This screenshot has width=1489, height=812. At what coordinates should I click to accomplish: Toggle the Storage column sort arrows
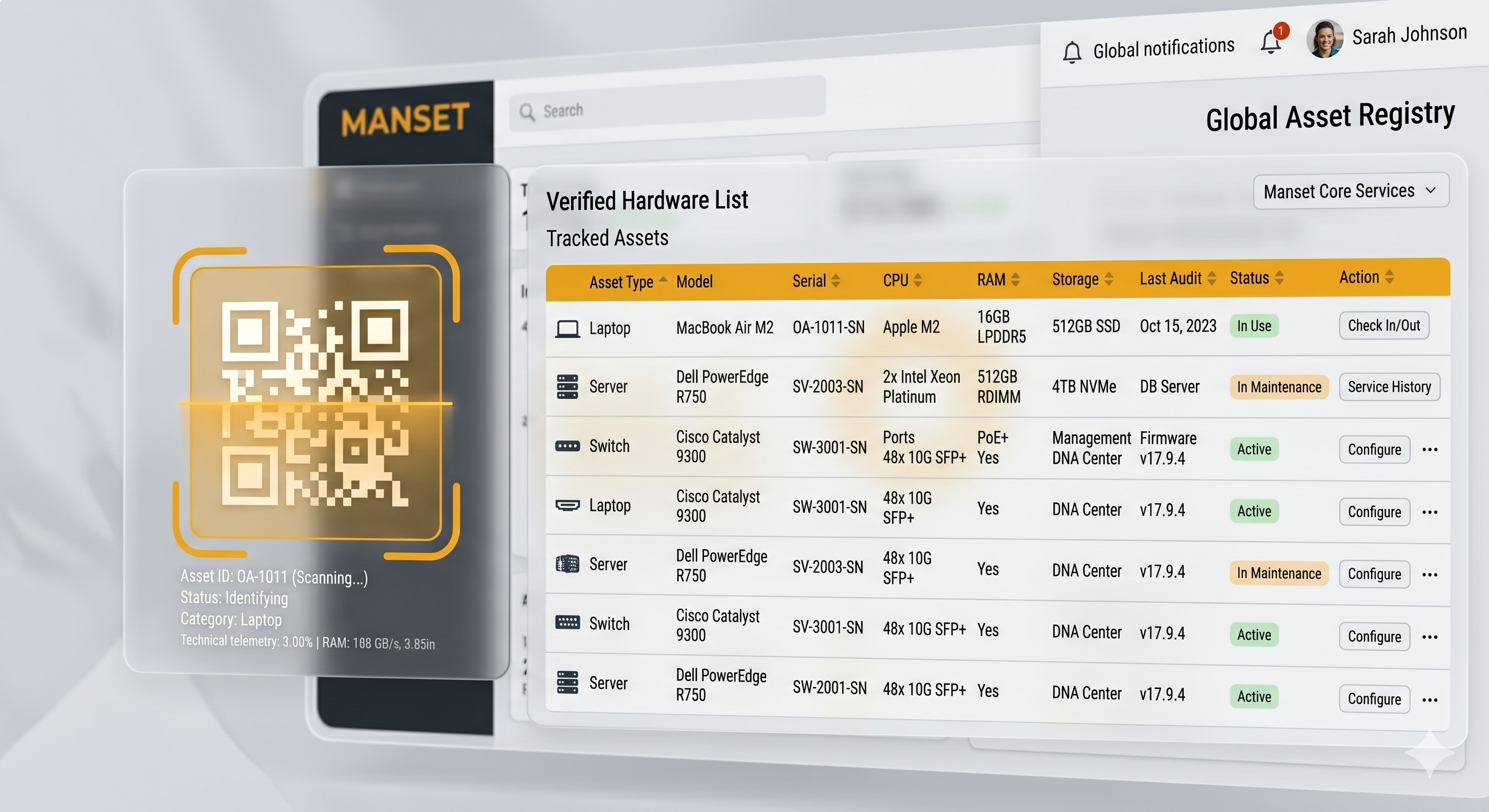(x=1108, y=279)
